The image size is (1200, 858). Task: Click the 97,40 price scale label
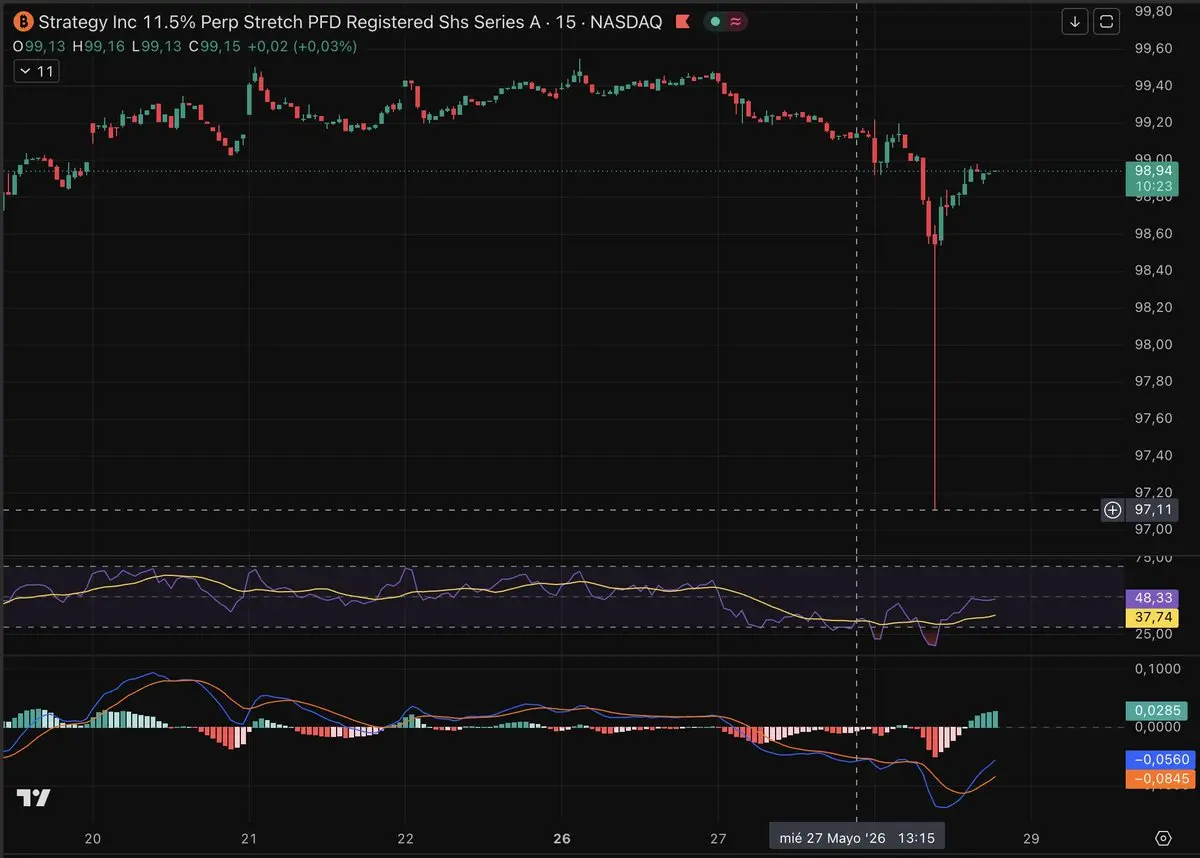click(1153, 455)
